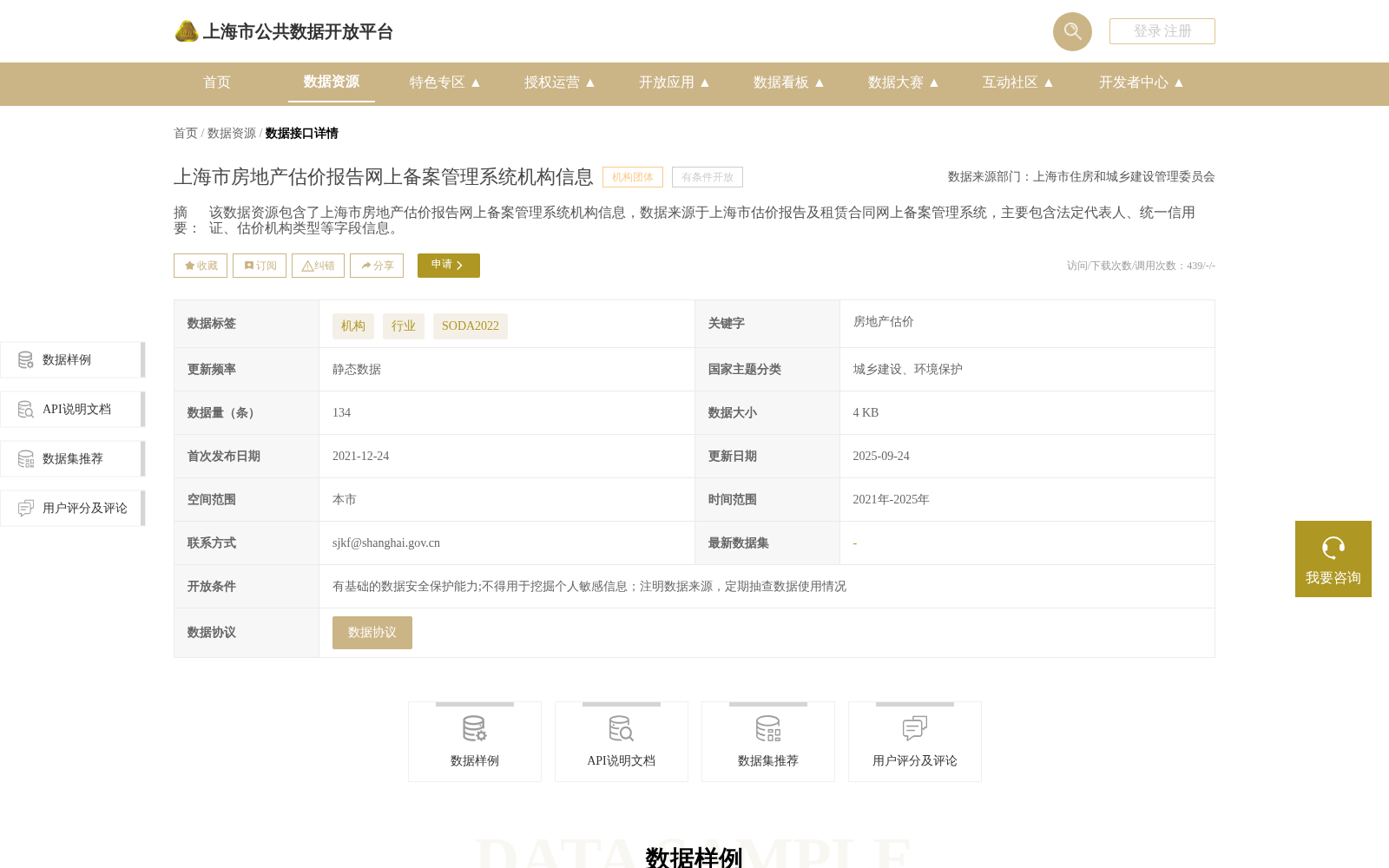The width and height of the screenshot is (1389, 868).
Task: Click the 数据样例 card icon
Action: click(475, 728)
